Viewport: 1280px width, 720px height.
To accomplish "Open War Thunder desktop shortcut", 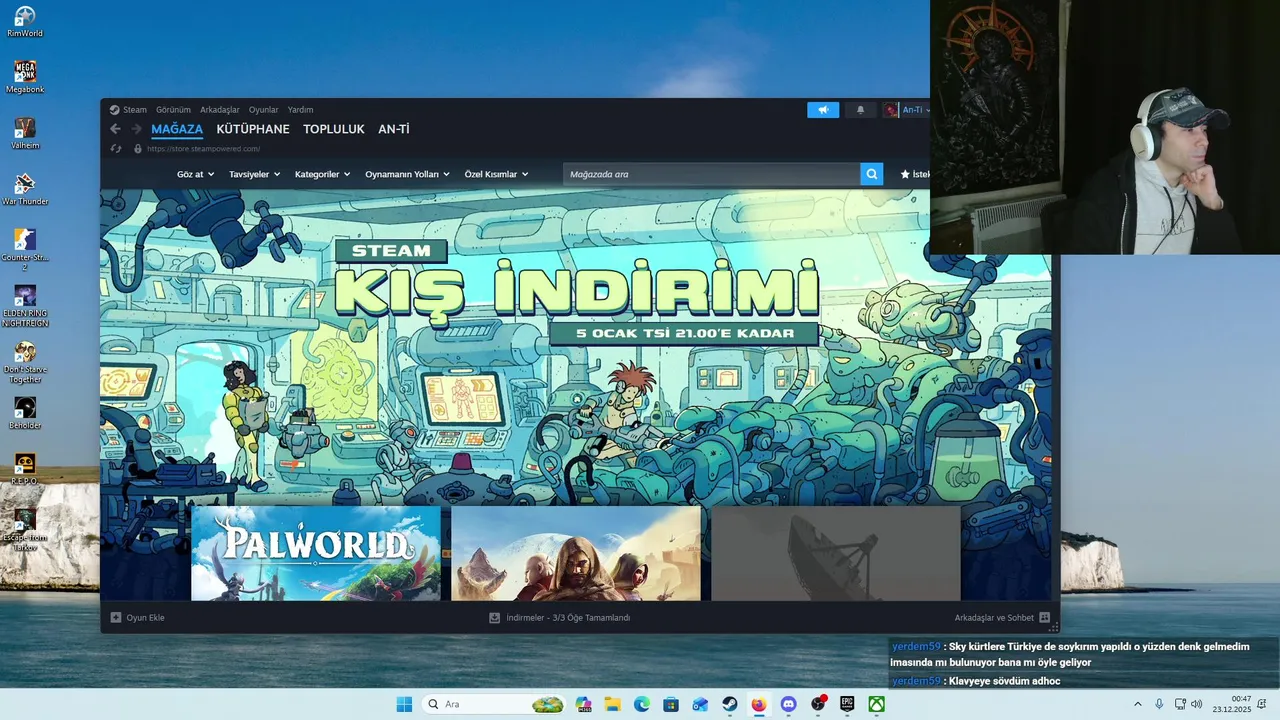I will pyautogui.click(x=25, y=190).
